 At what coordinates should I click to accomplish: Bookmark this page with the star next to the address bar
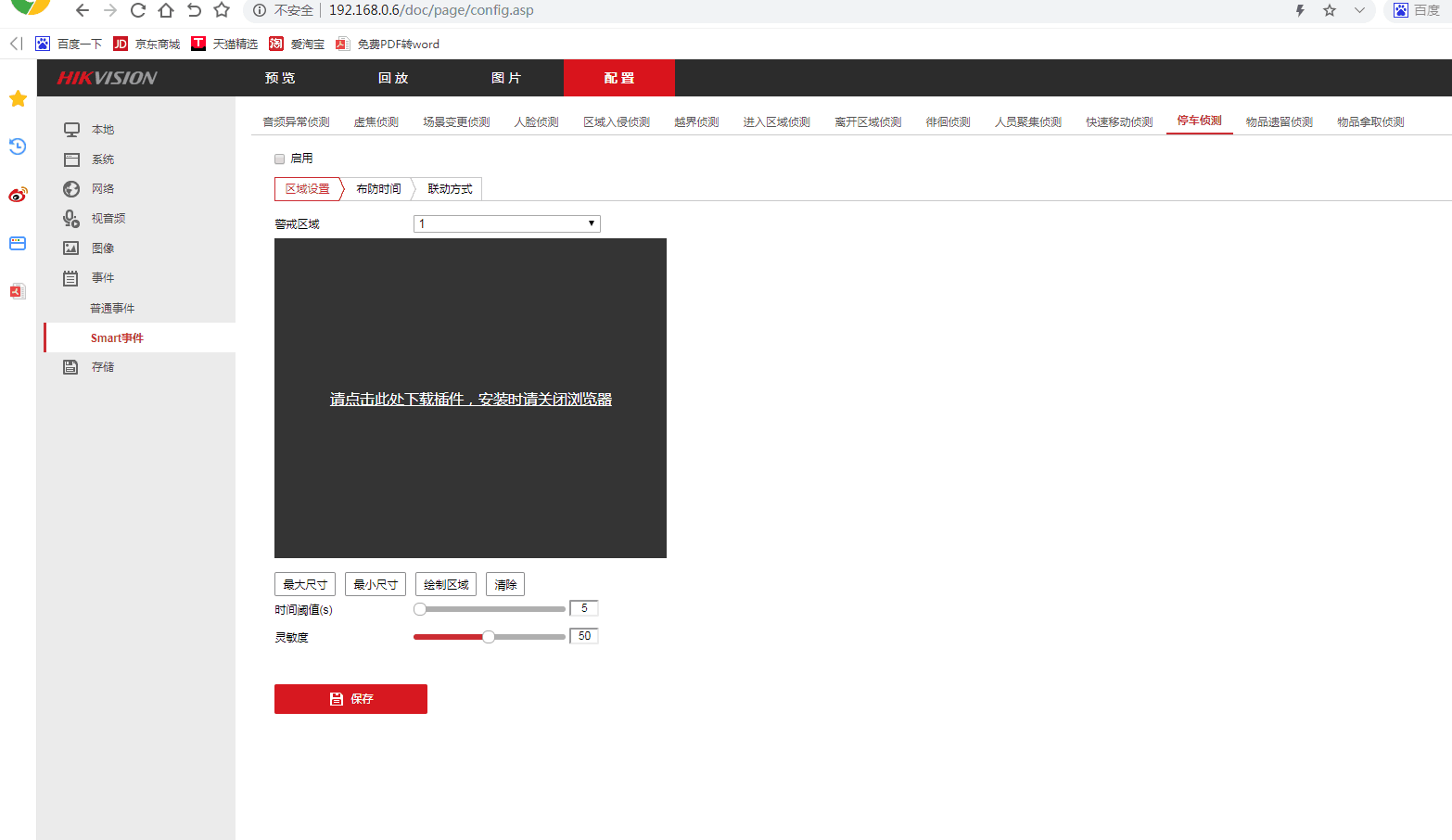tap(222, 10)
